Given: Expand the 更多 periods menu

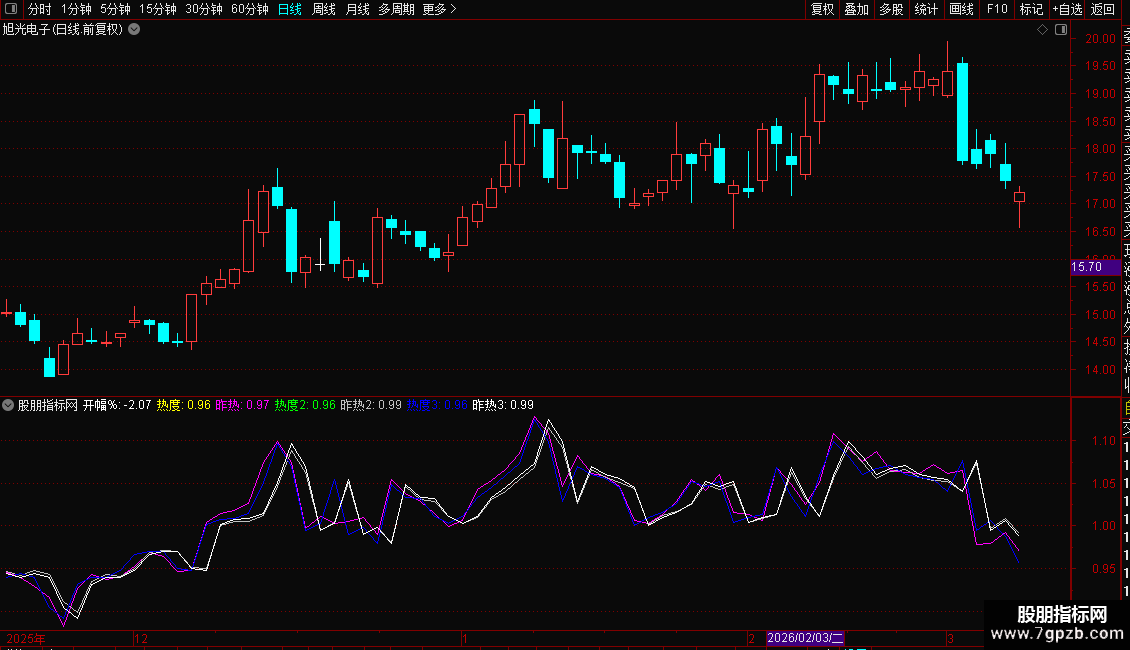Looking at the screenshot, I should pos(439,9).
